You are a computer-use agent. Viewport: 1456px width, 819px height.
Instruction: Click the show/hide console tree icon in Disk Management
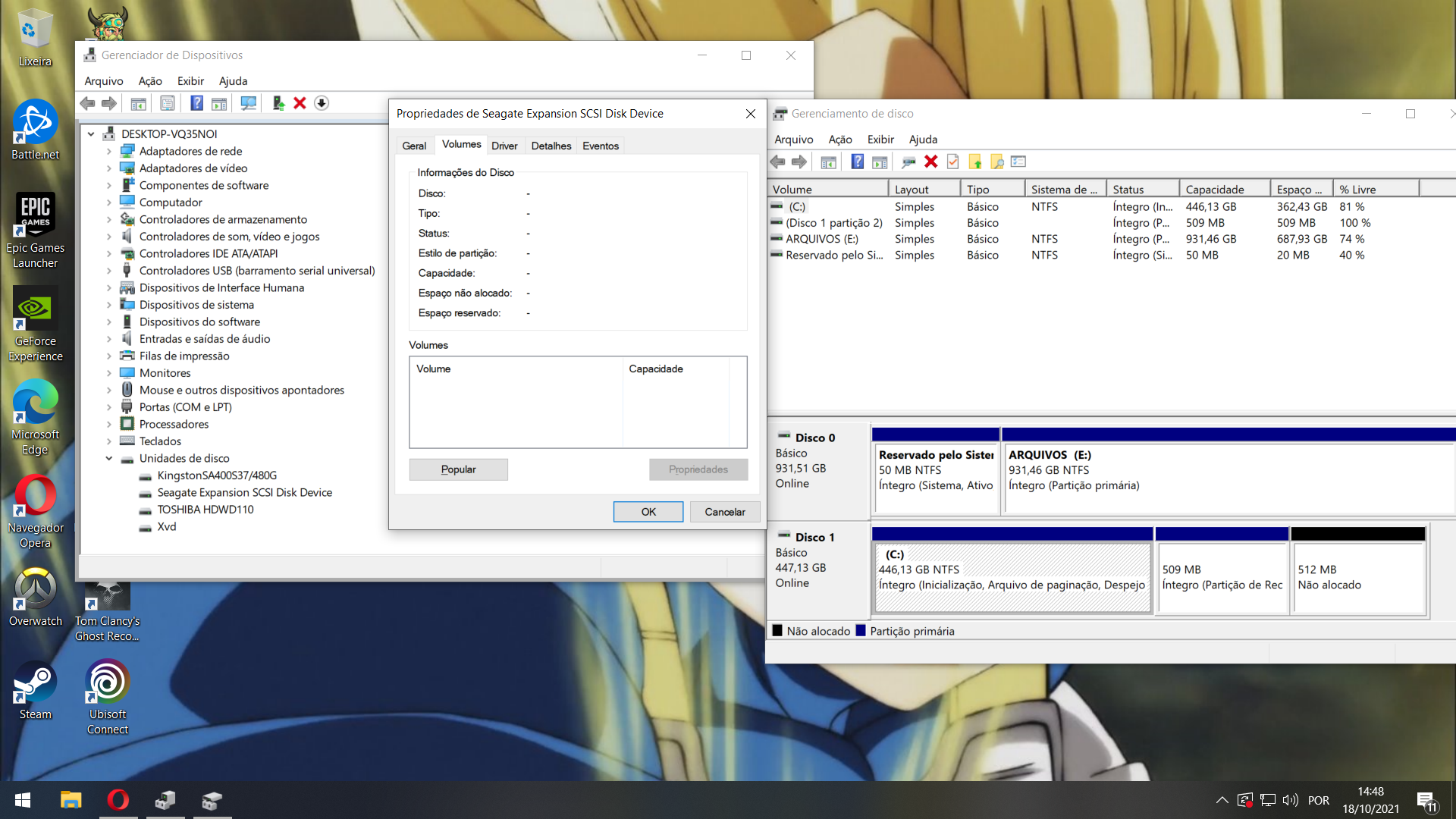point(828,162)
